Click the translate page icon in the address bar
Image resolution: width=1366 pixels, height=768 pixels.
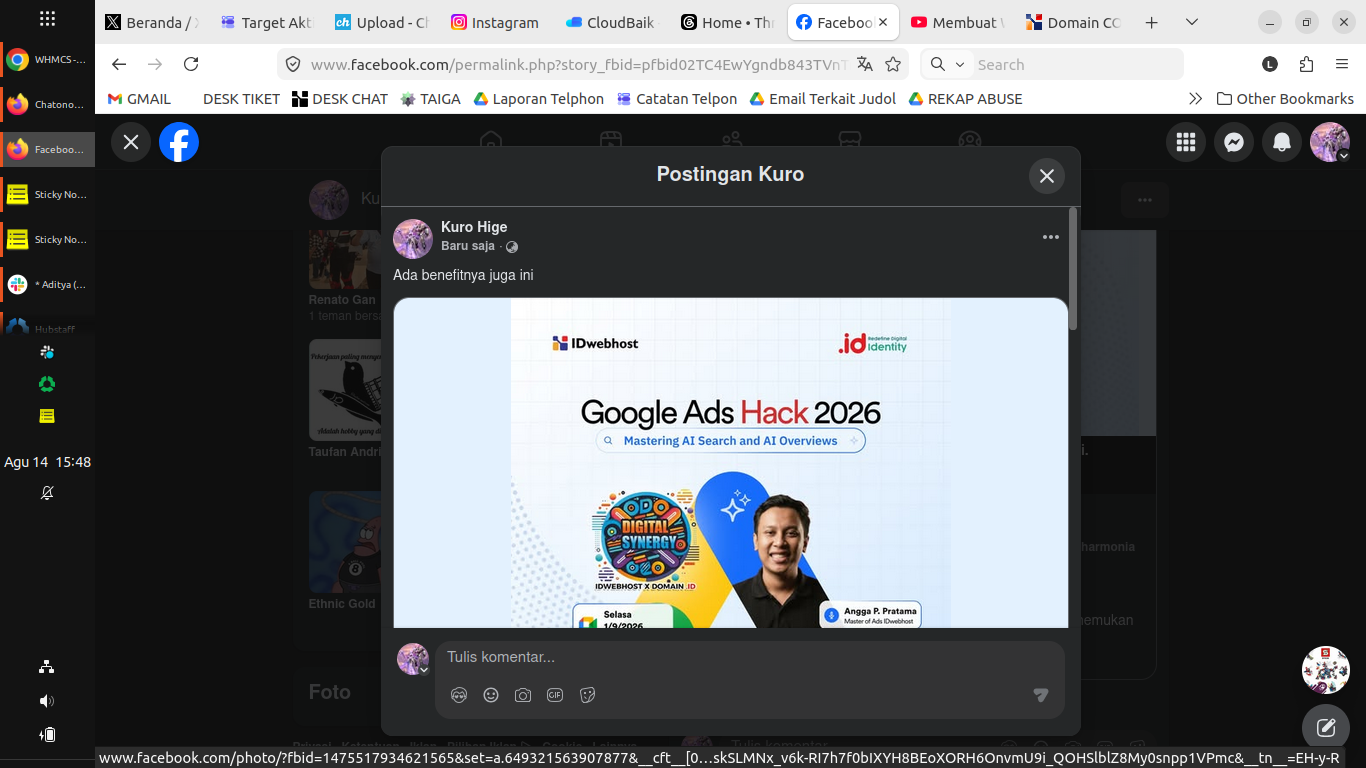[x=865, y=64]
